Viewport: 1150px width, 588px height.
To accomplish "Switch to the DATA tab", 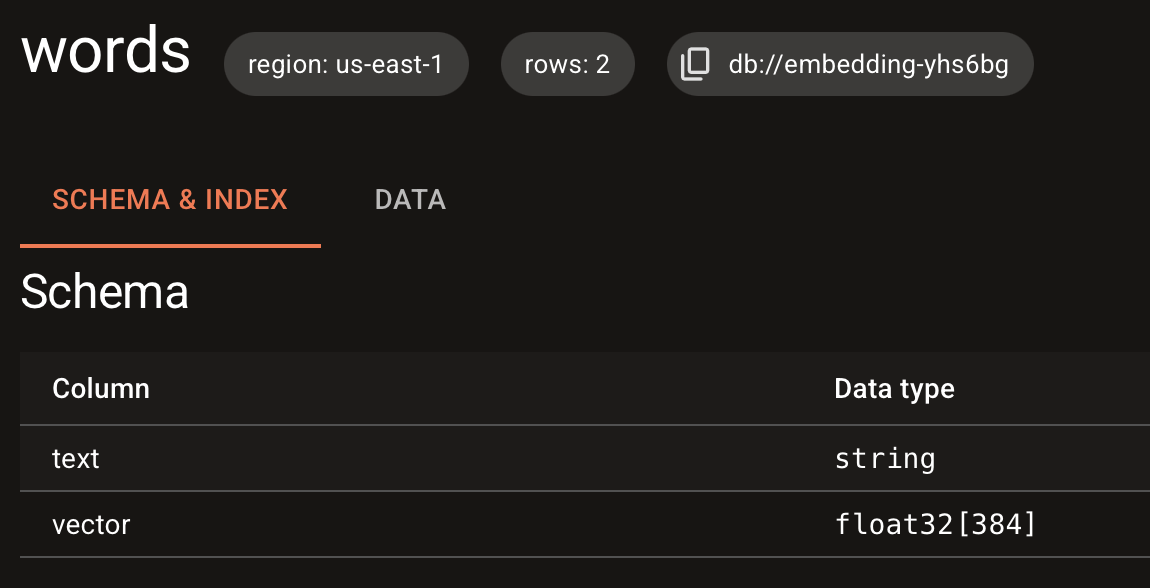I will pyautogui.click(x=410, y=200).
